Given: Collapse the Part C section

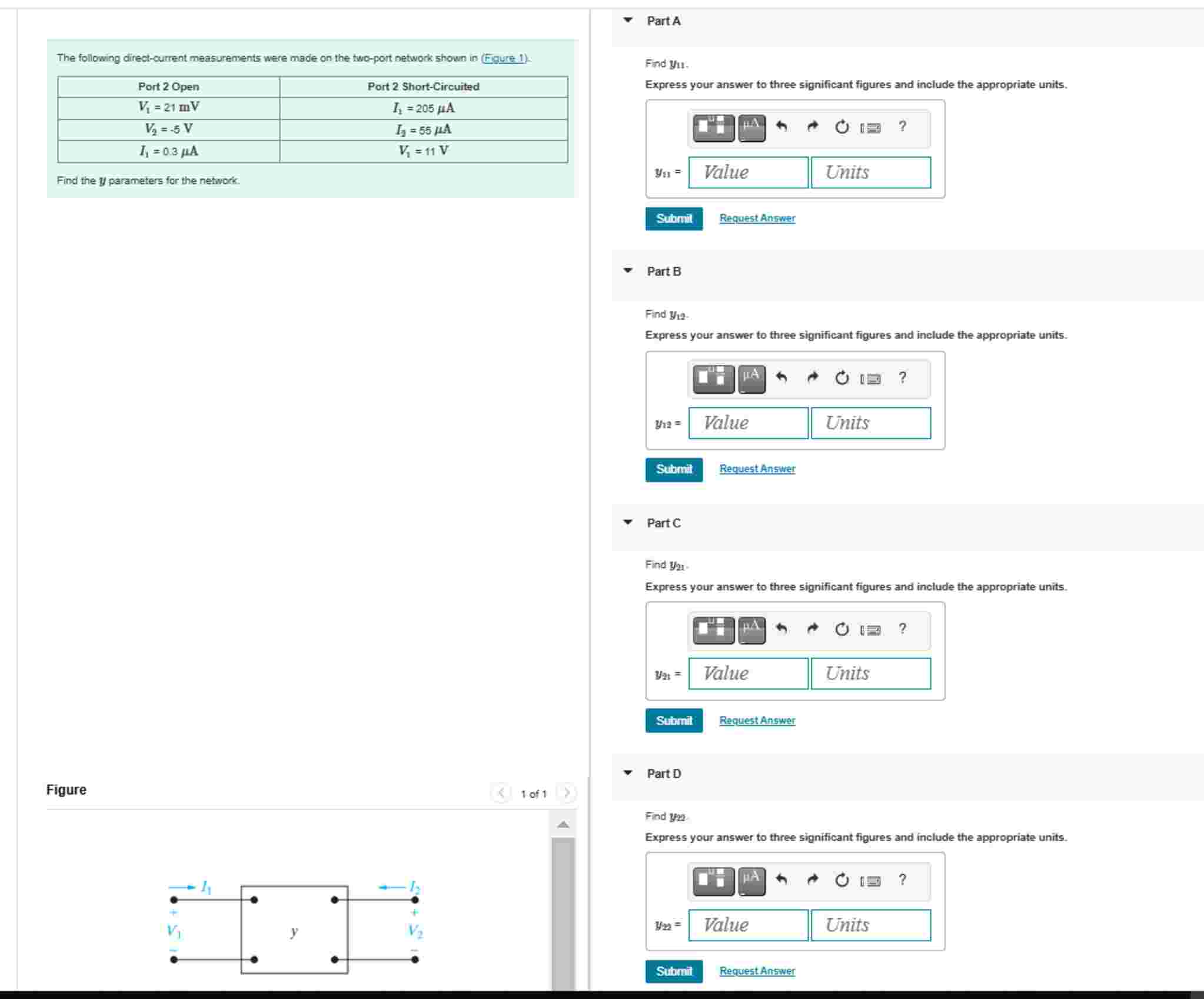Looking at the screenshot, I should click(x=628, y=523).
